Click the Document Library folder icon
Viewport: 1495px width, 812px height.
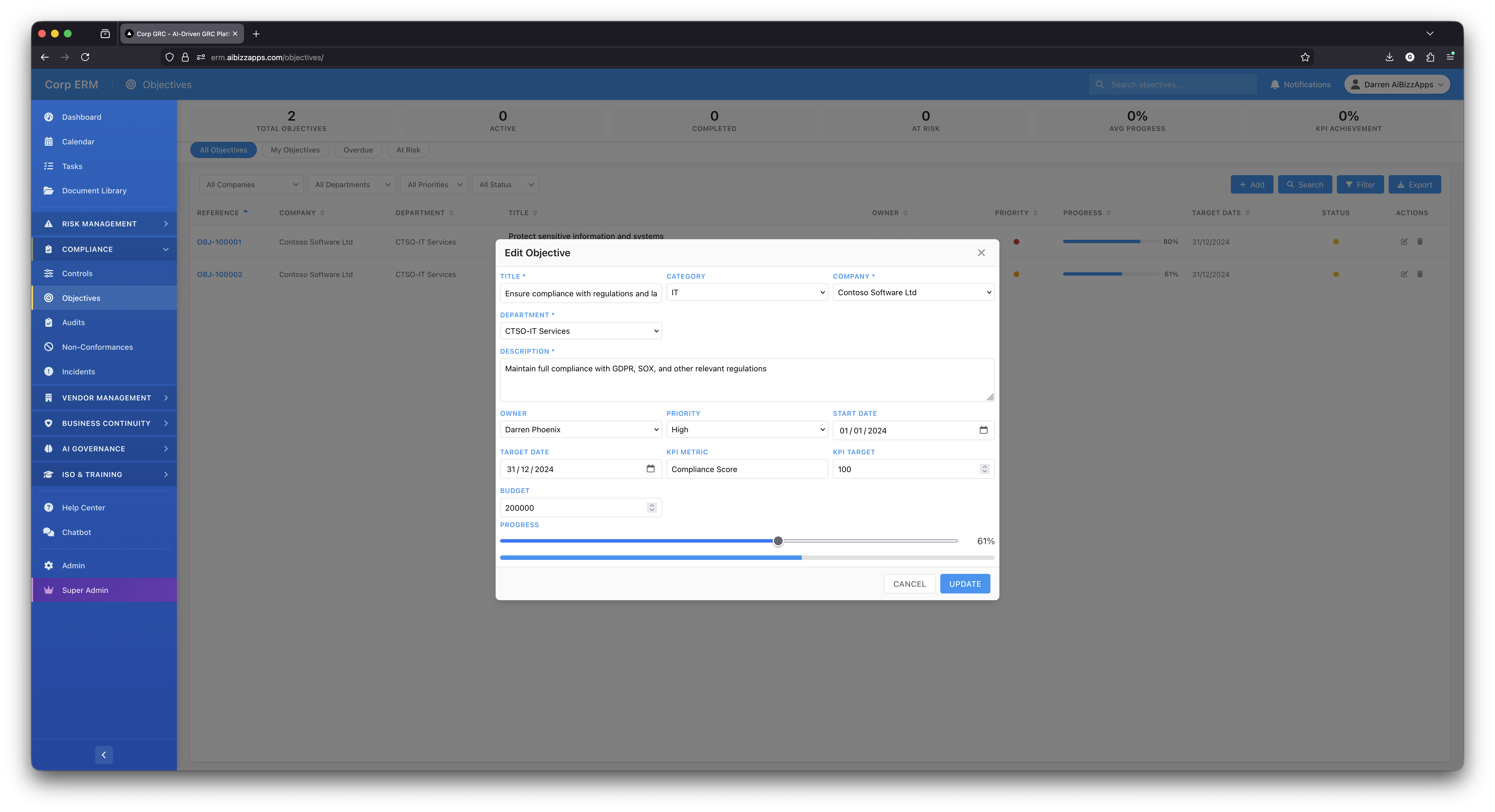pyautogui.click(x=49, y=190)
